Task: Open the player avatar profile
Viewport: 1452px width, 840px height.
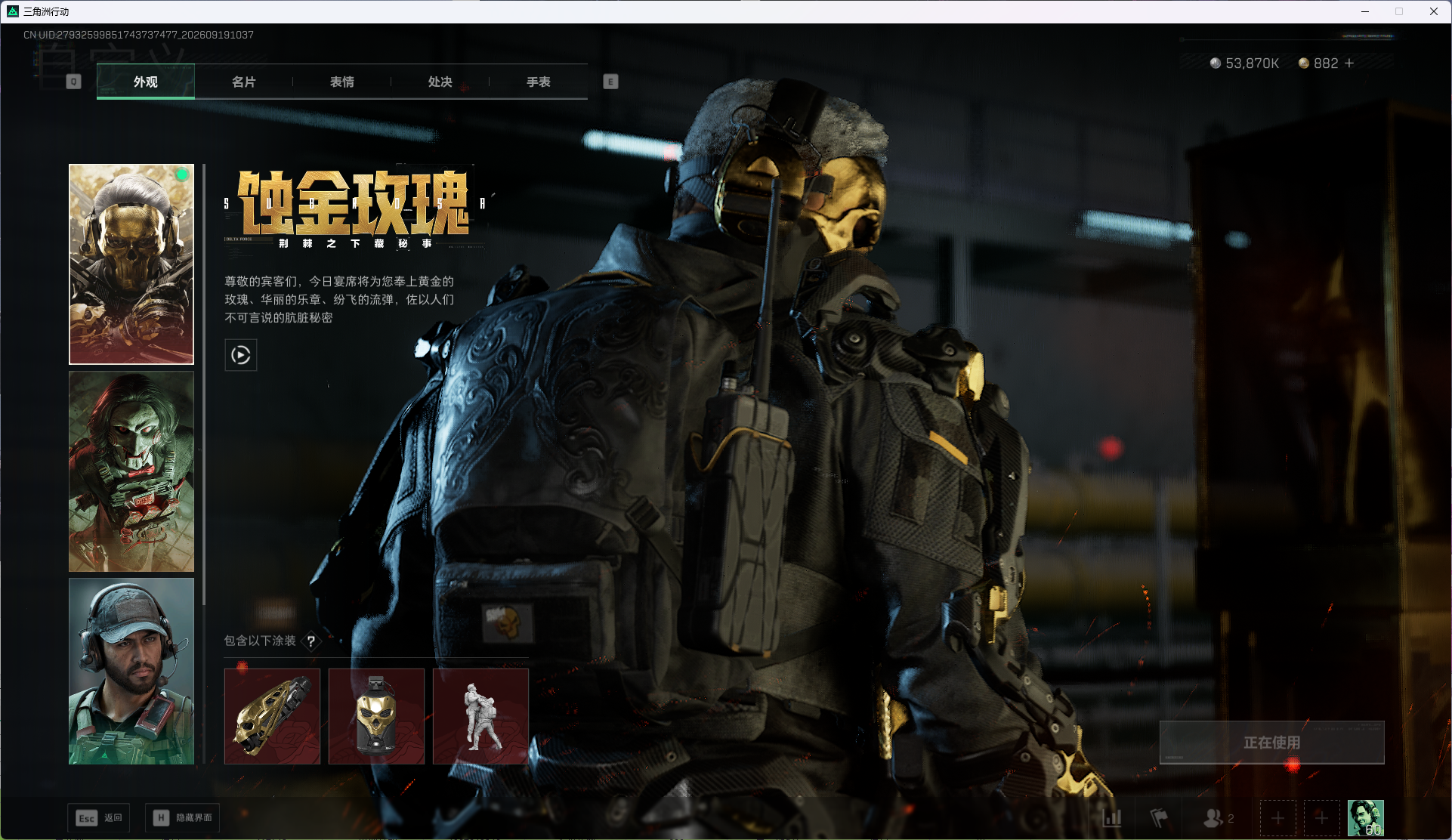Action: pyautogui.click(x=1366, y=818)
